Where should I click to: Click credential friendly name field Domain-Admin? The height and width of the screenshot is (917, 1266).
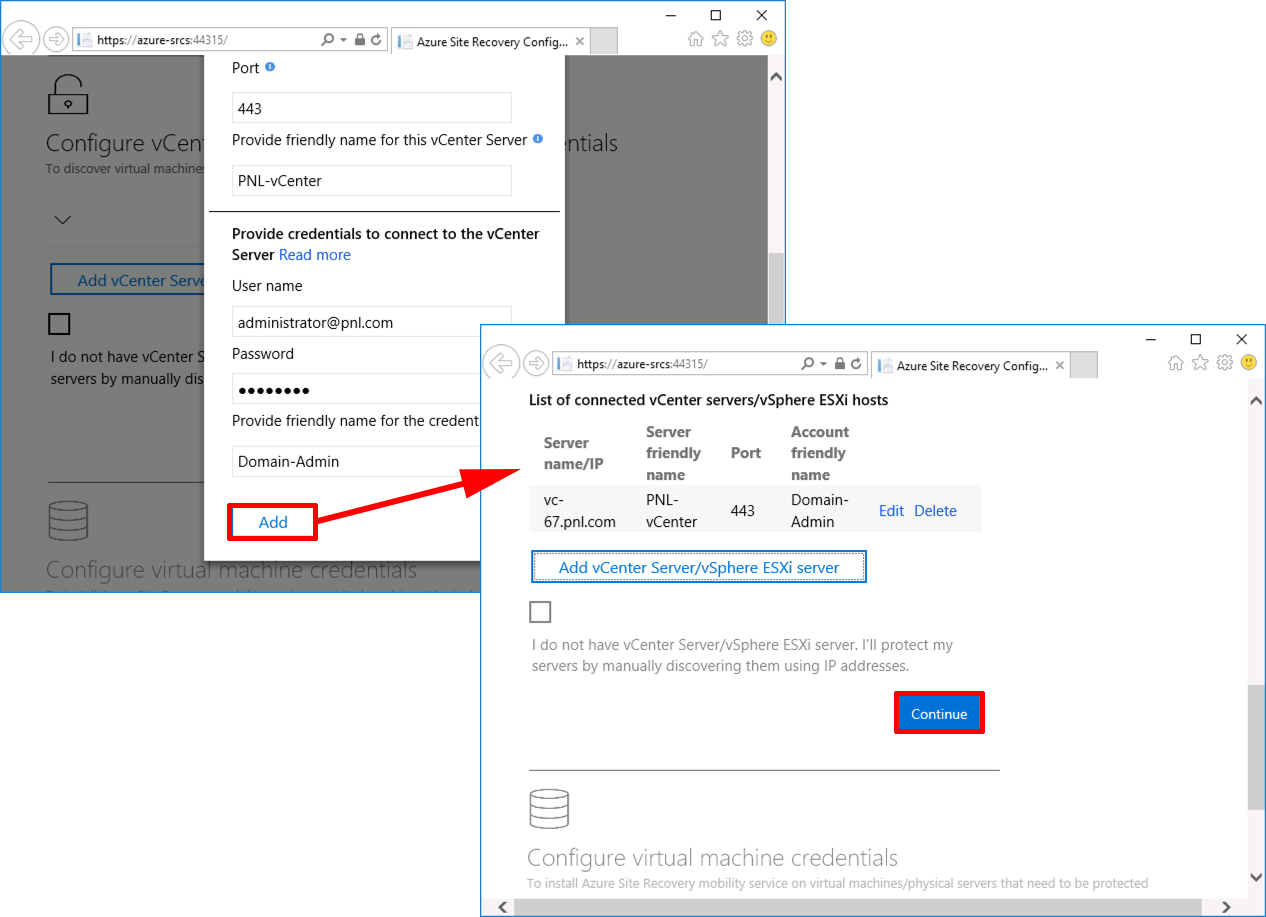(356, 461)
